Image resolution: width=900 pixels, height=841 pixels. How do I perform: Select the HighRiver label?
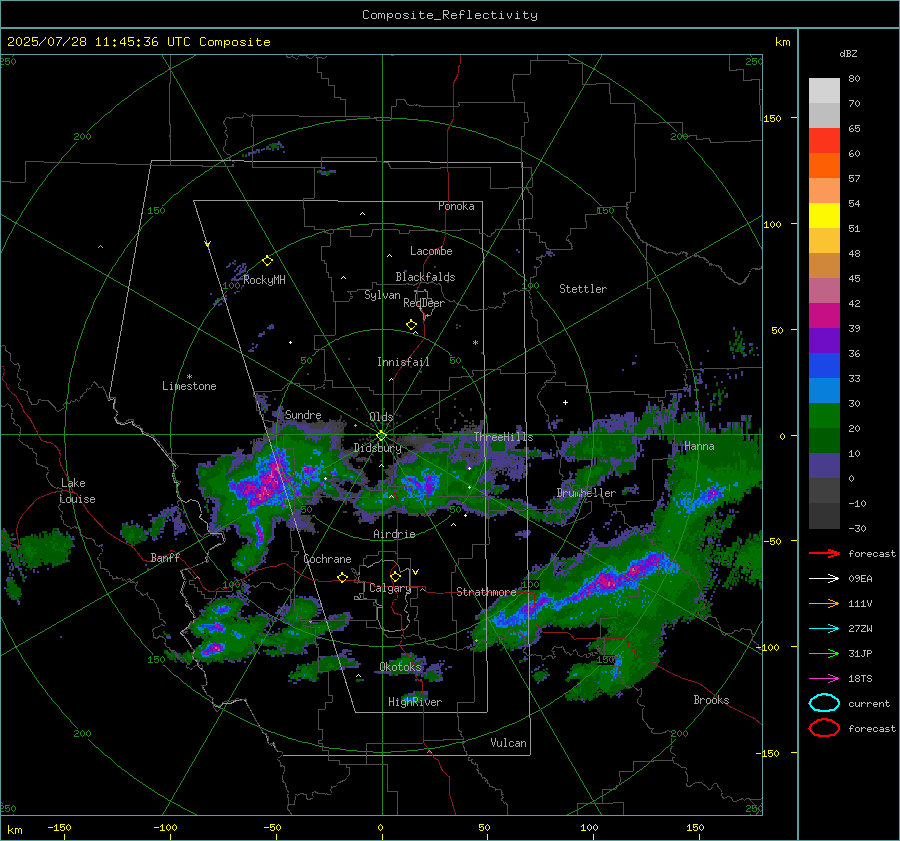point(415,702)
